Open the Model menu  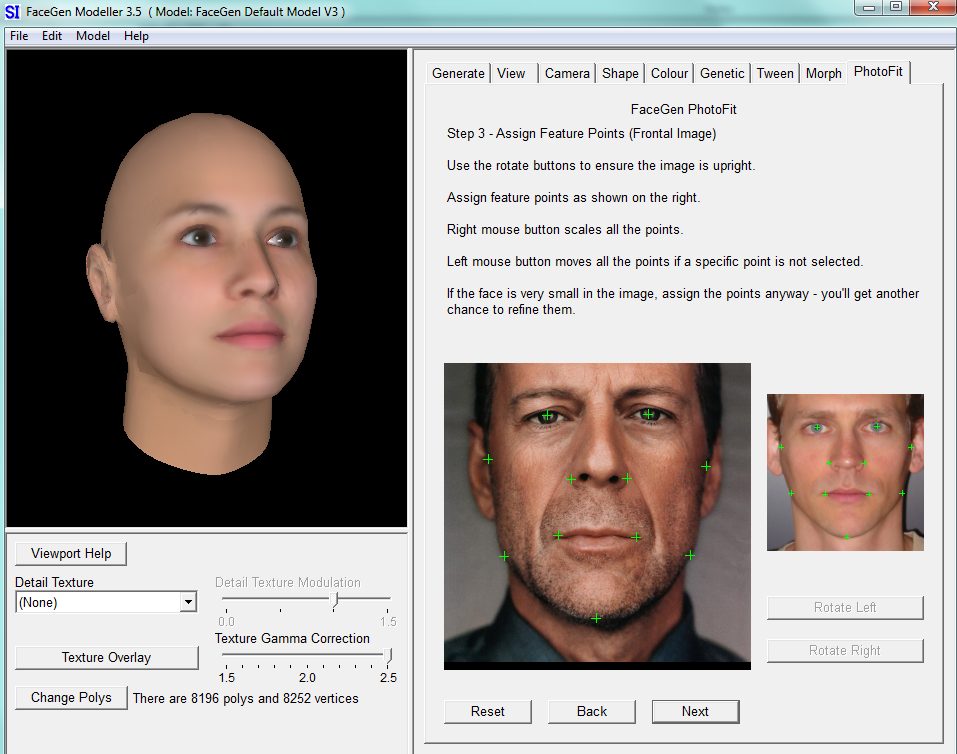(x=92, y=35)
